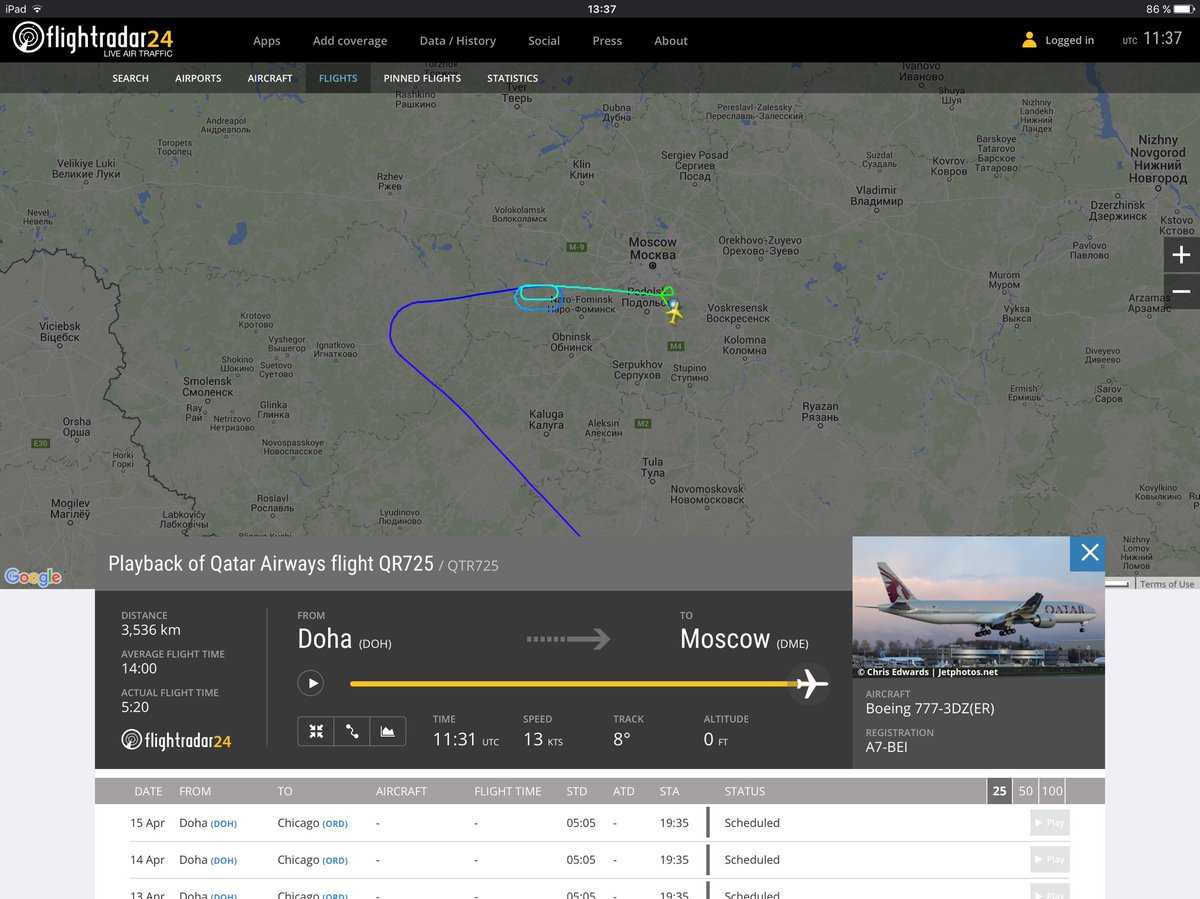The image size is (1200, 899).
Task: Follow the Doha (DOH) link for 15 Apr
Action: point(208,822)
